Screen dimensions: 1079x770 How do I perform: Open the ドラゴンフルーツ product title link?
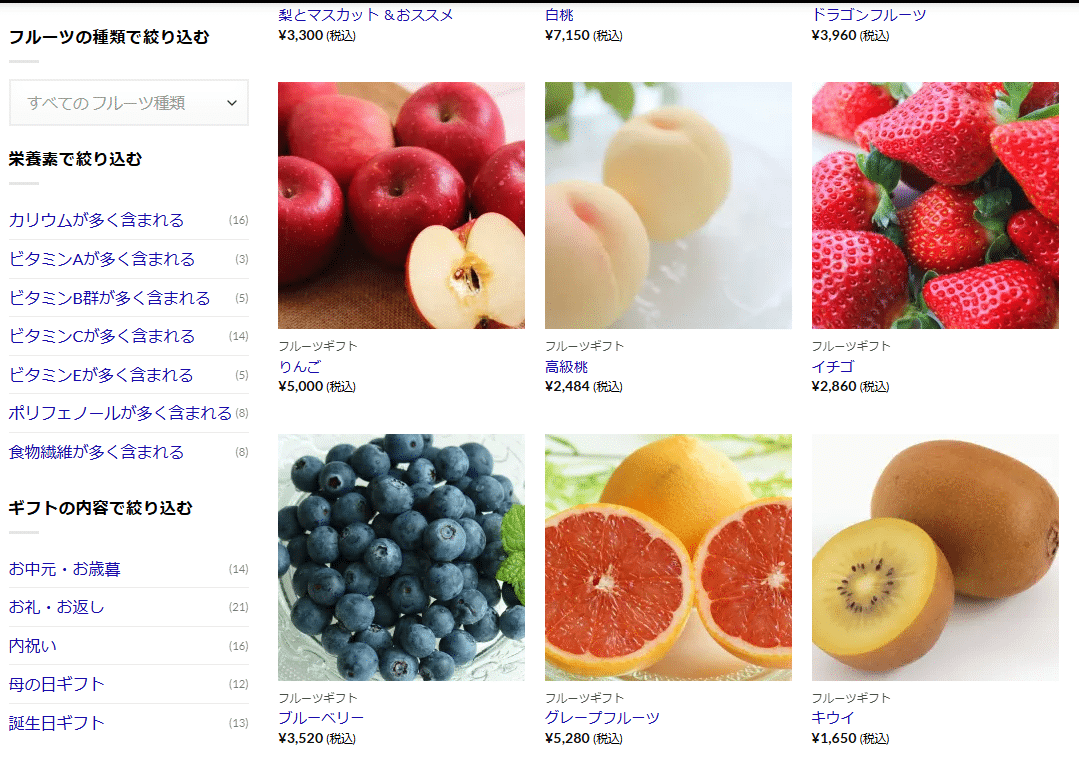869,15
